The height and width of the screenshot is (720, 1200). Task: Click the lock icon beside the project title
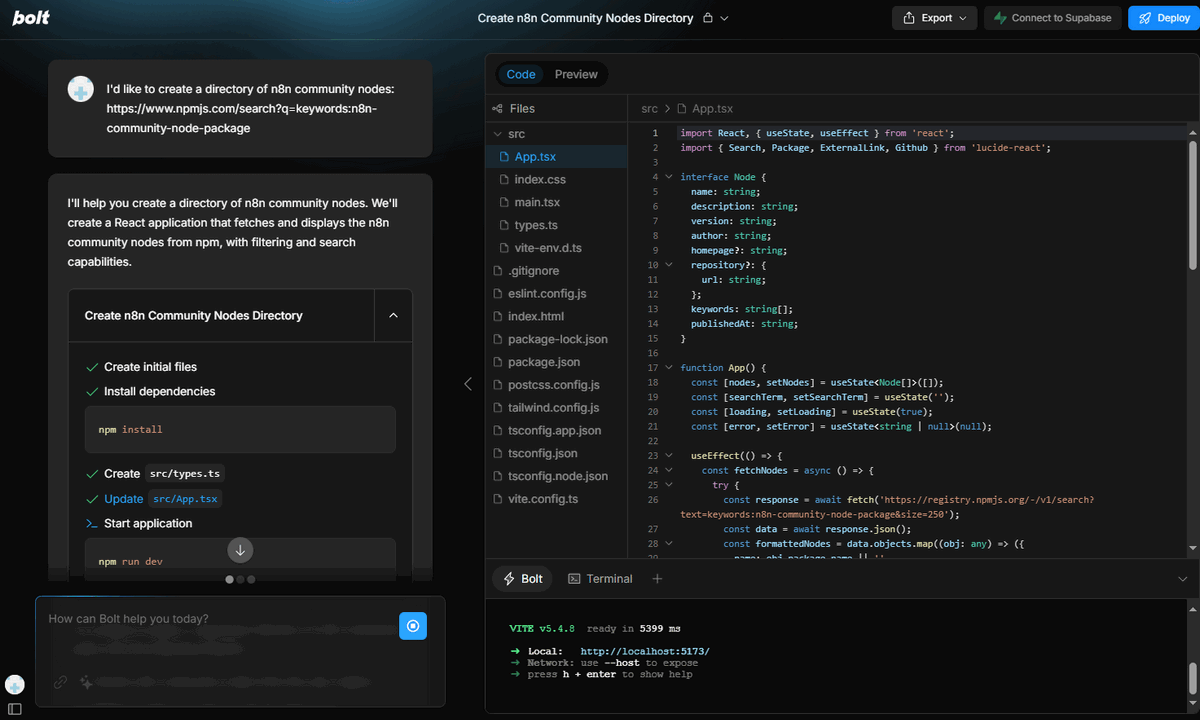[706, 18]
